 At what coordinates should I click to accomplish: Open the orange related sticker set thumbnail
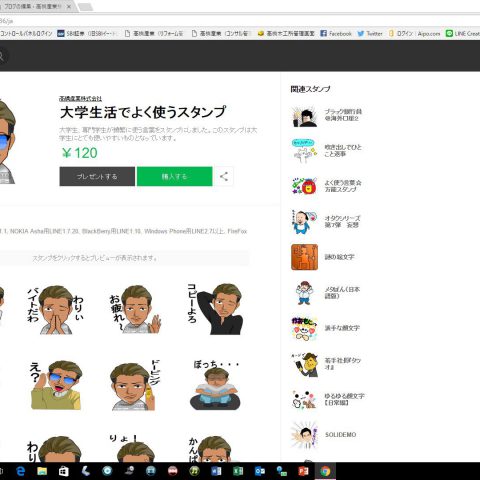(304, 257)
